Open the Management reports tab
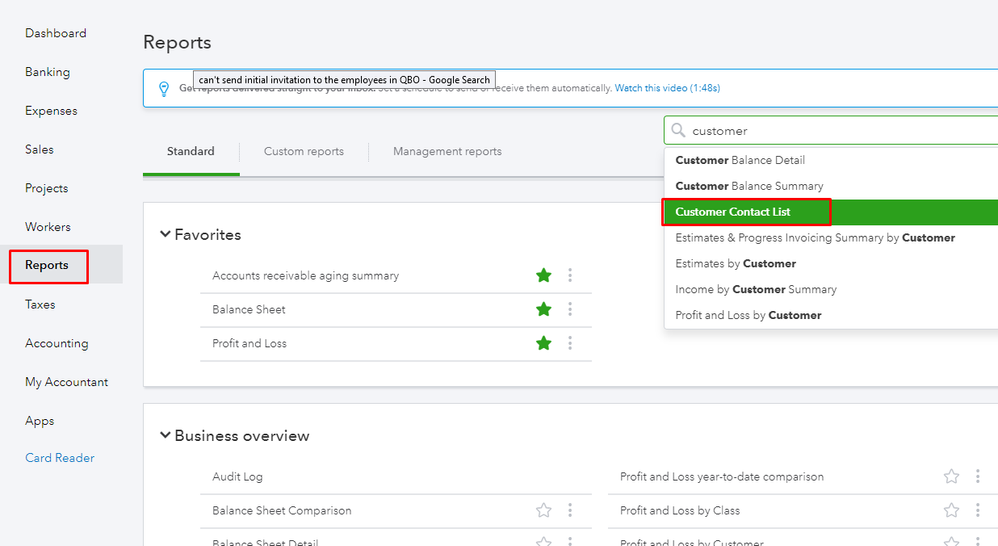The image size is (998, 546). 447,152
